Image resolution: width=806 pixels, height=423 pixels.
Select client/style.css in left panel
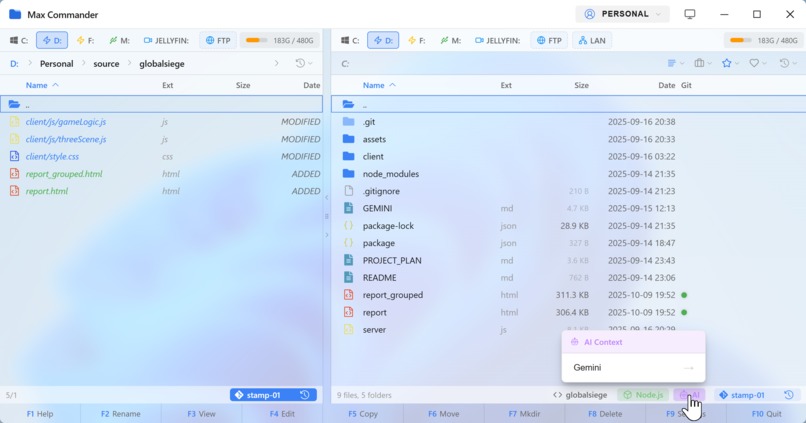point(161,156)
